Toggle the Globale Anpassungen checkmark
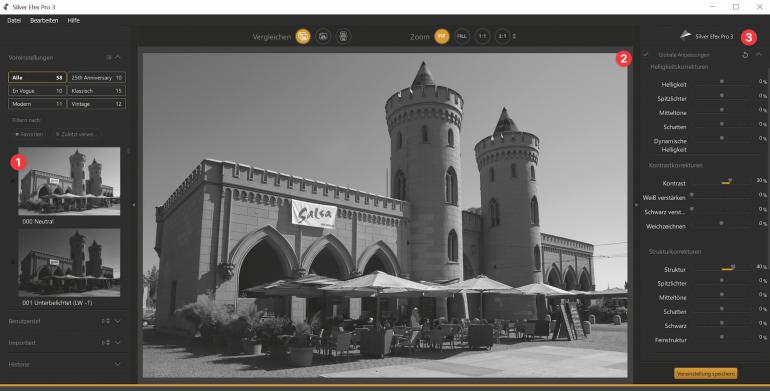770x391 pixels. 646,54
